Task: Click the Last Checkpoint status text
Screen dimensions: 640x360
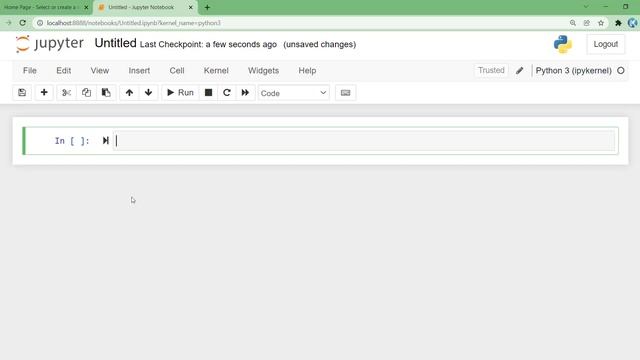Action: tap(208, 44)
